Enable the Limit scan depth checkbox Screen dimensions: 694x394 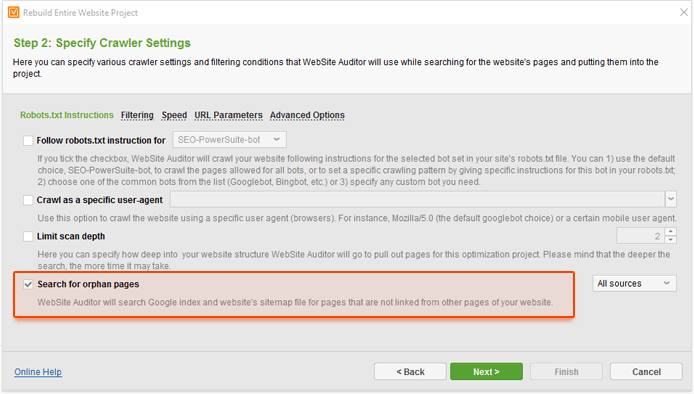pyautogui.click(x=28, y=236)
